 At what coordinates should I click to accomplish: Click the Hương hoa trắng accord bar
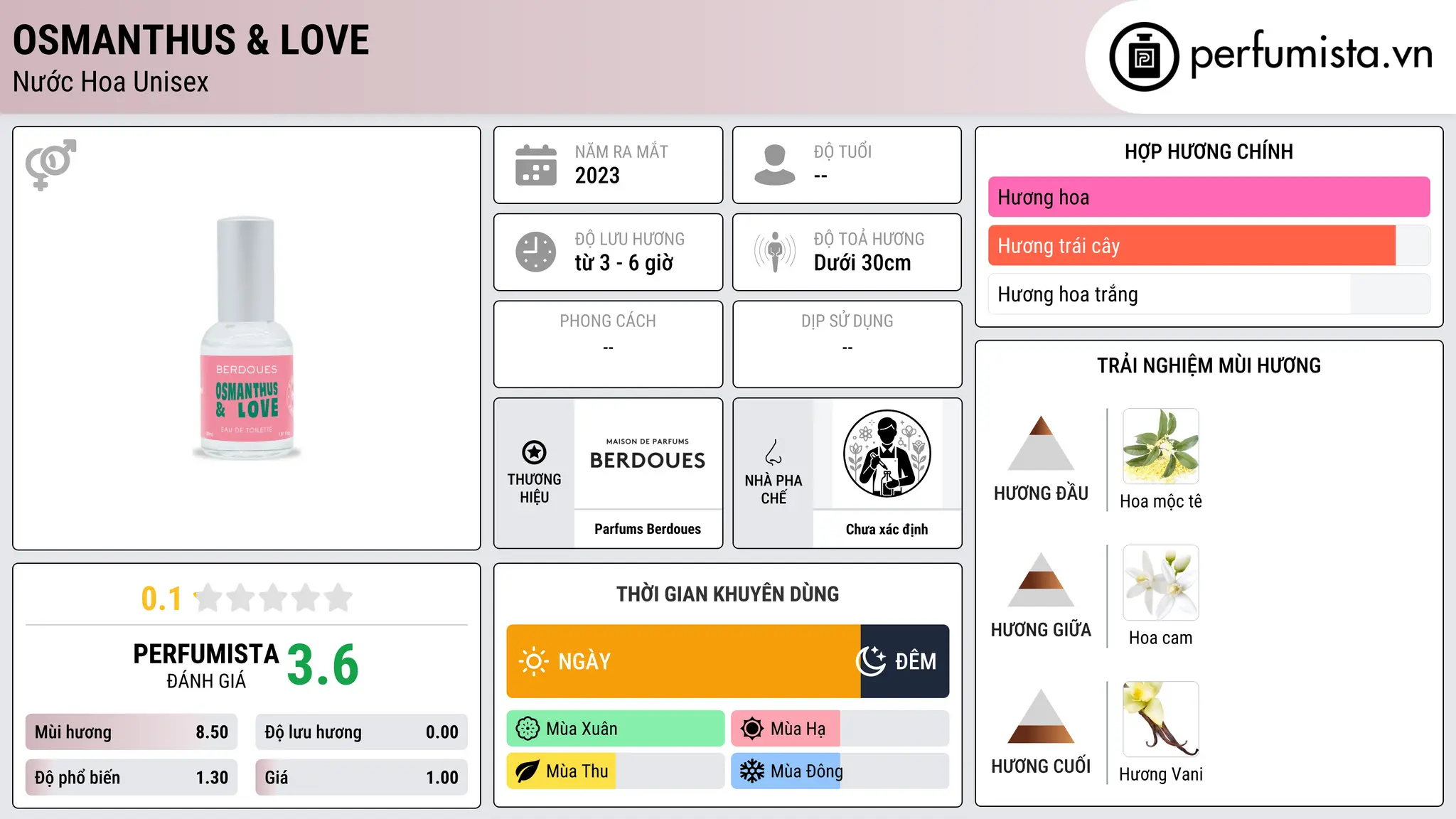pyautogui.click(x=1209, y=294)
